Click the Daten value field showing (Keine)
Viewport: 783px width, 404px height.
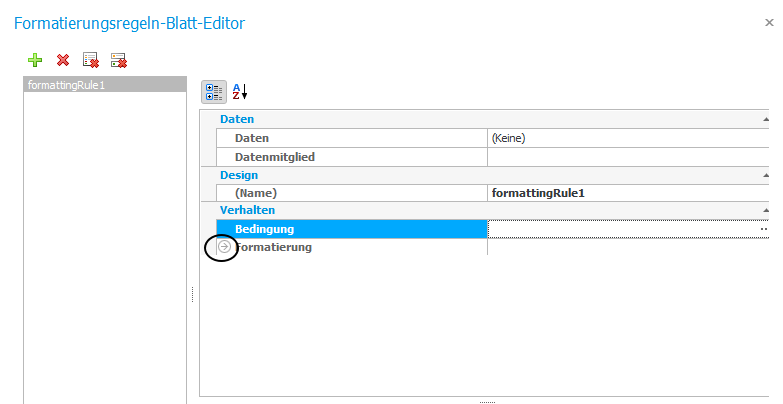[628, 138]
